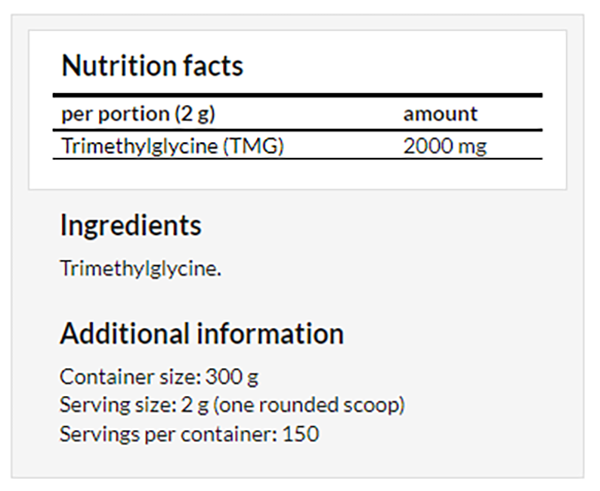
Task: Click the thick rule under Nutrition facts
Action: (298, 95)
